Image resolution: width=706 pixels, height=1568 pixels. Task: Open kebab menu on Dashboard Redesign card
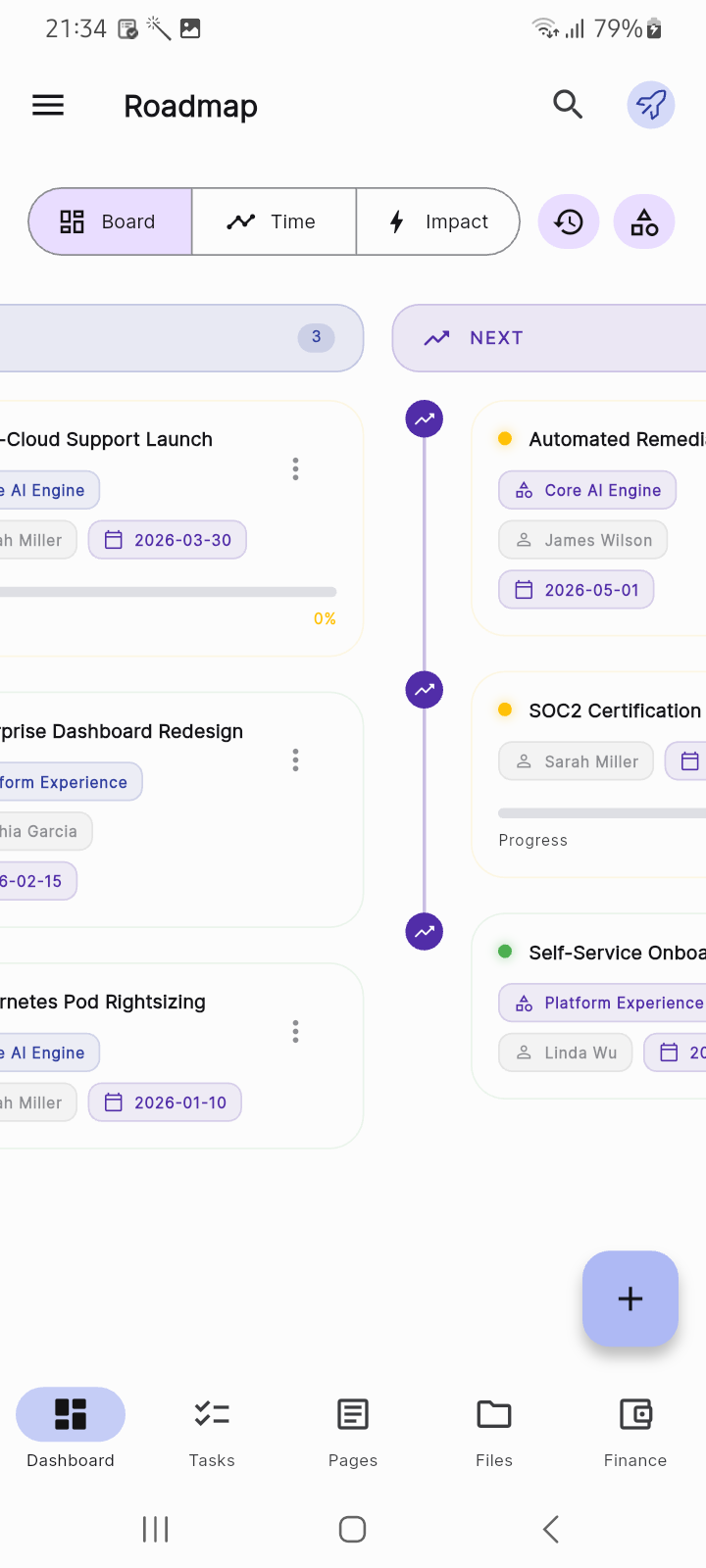tap(295, 759)
